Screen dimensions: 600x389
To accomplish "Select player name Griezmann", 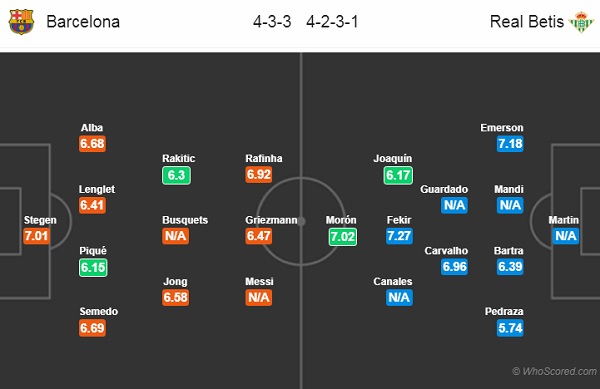I will 271,220.
